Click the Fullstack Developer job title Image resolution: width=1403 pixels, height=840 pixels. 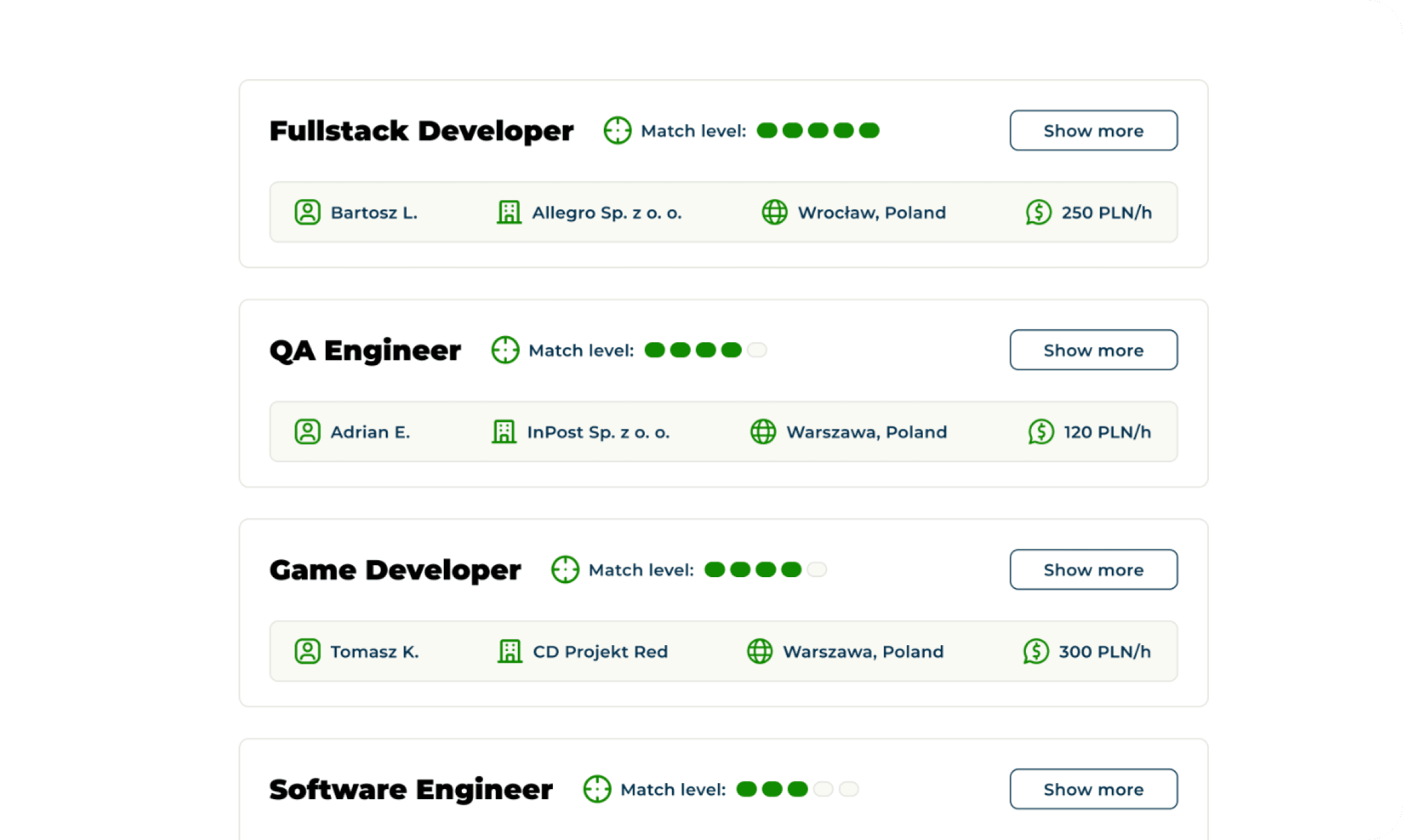point(421,131)
